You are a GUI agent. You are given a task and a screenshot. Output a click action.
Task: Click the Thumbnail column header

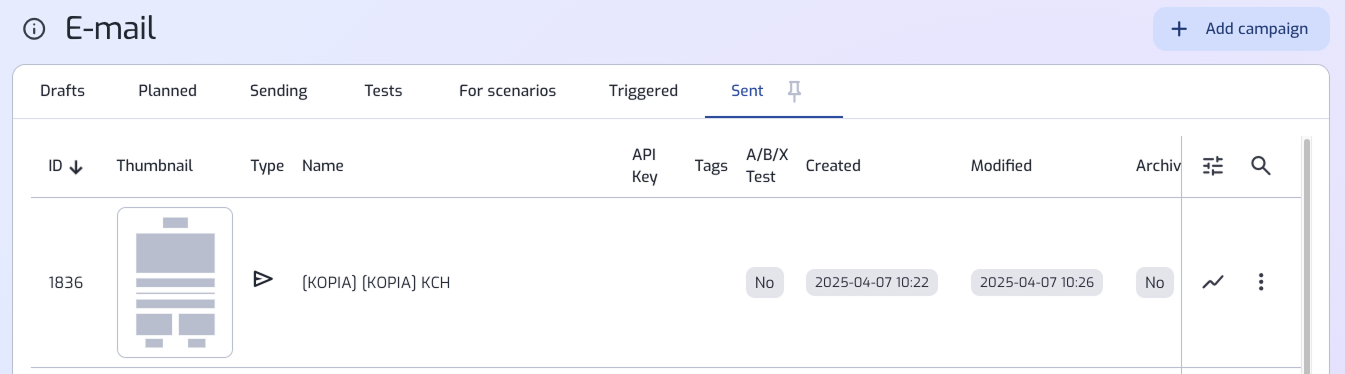pyautogui.click(x=155, y=166)
